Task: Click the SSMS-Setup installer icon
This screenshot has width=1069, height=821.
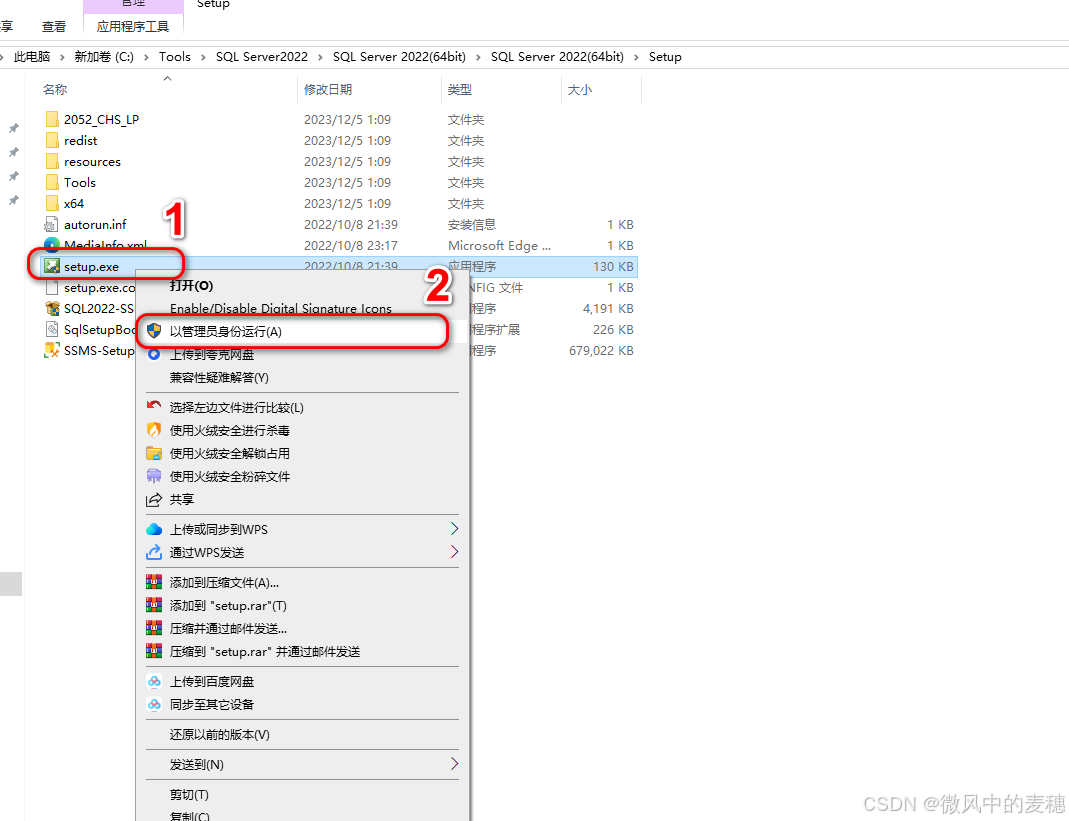Action: 52,350
